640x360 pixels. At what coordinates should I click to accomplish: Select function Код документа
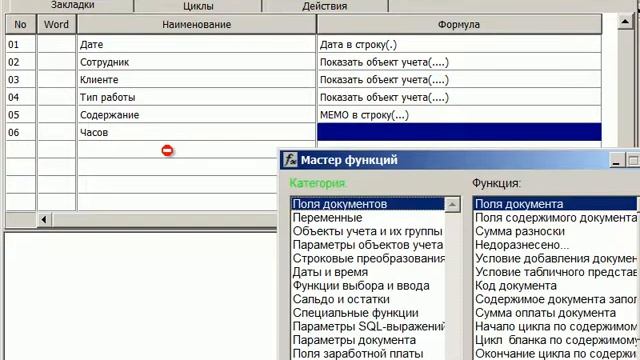pyautogui.click(x=556, y=285)
